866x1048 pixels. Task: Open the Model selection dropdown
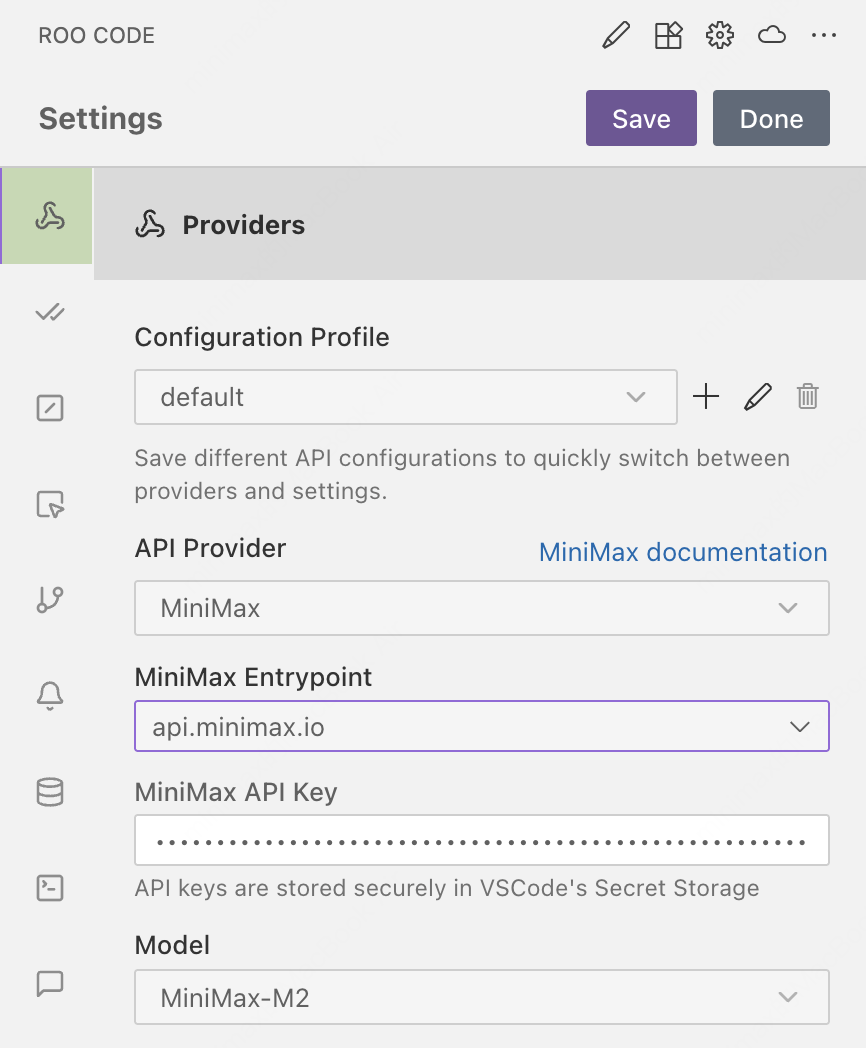(x=481, y=997)
